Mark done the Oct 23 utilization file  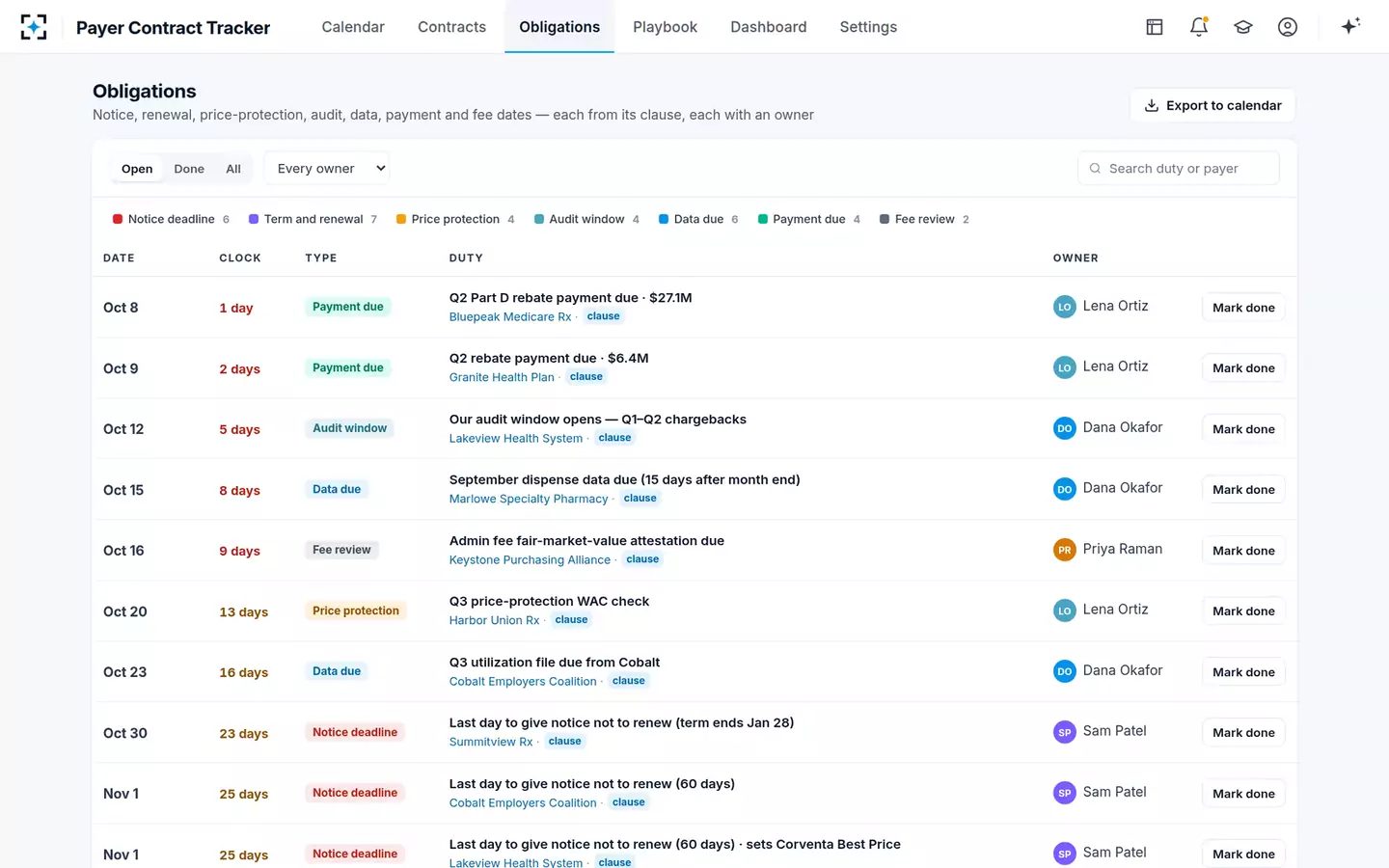[1243, 672]
